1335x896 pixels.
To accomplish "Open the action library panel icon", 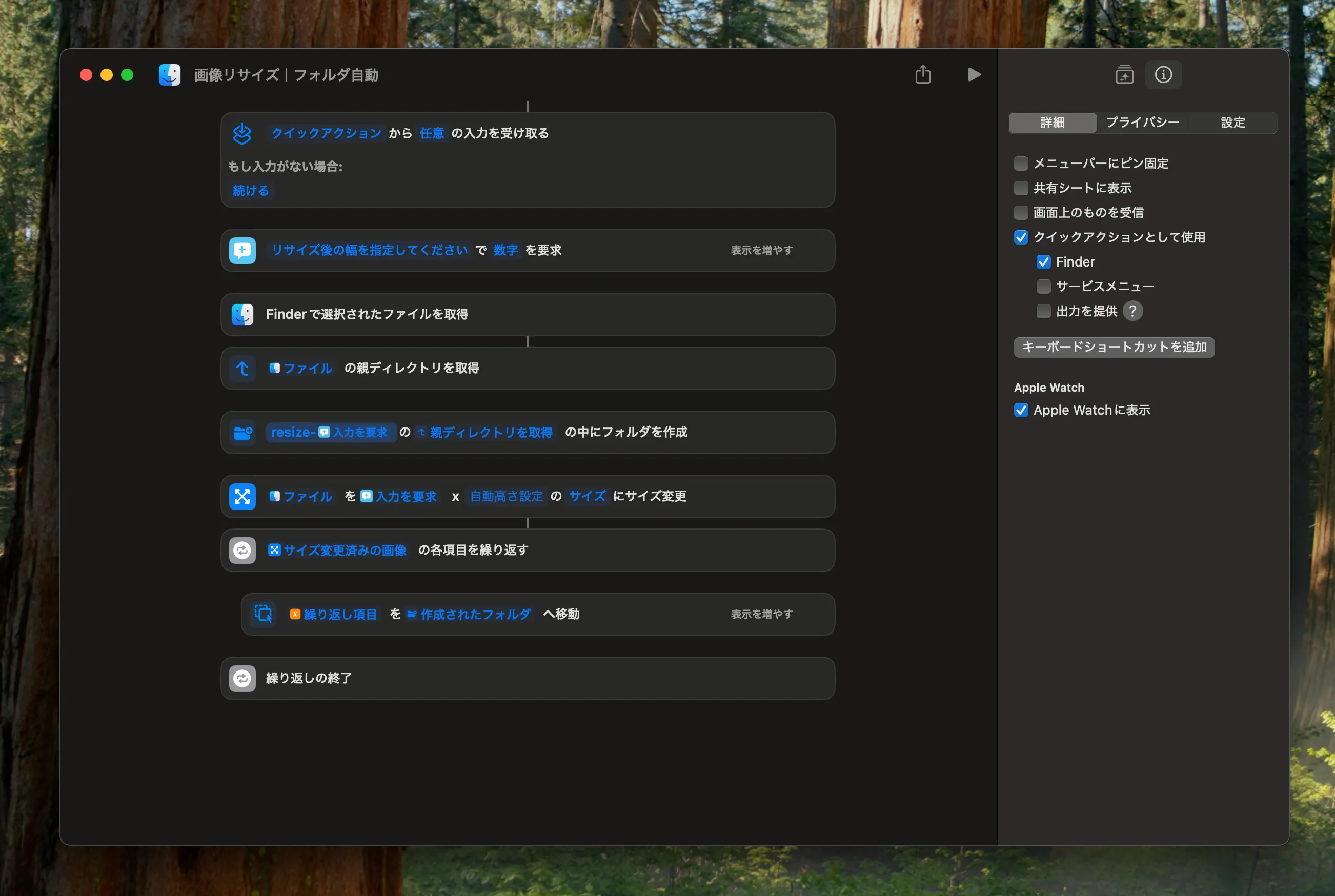I will click(x=1124, y=75).
